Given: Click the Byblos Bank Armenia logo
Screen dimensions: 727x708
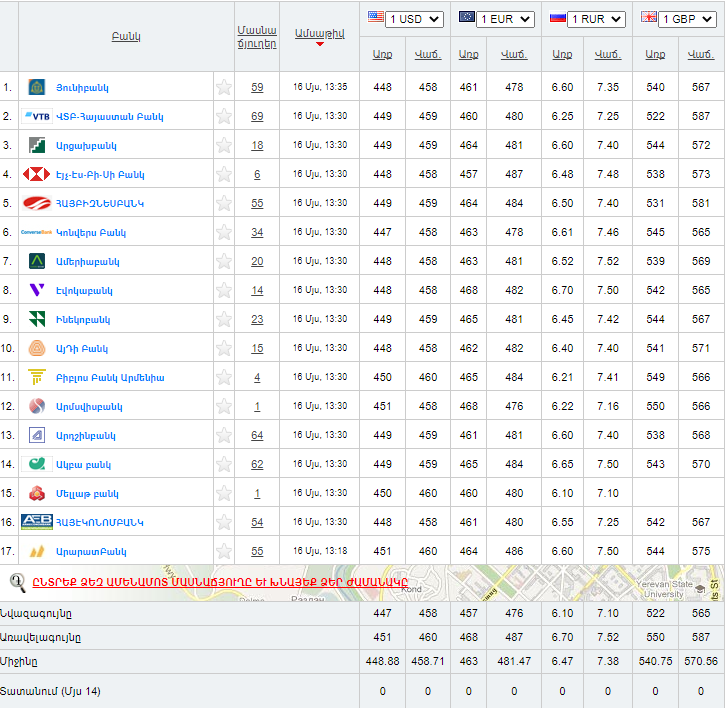Looking at the screenshot, I should pyautogui.click(x=37, y=377).
